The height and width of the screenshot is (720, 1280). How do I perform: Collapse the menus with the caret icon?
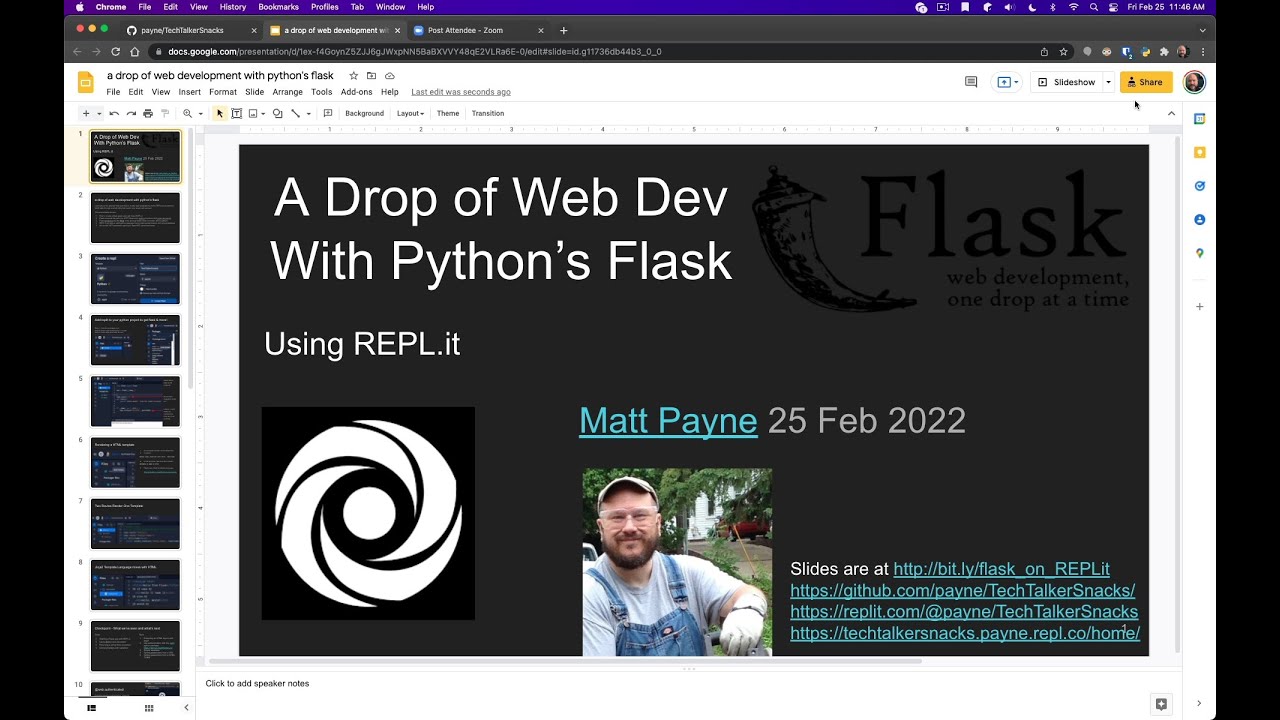click(x=1171, y=113)
